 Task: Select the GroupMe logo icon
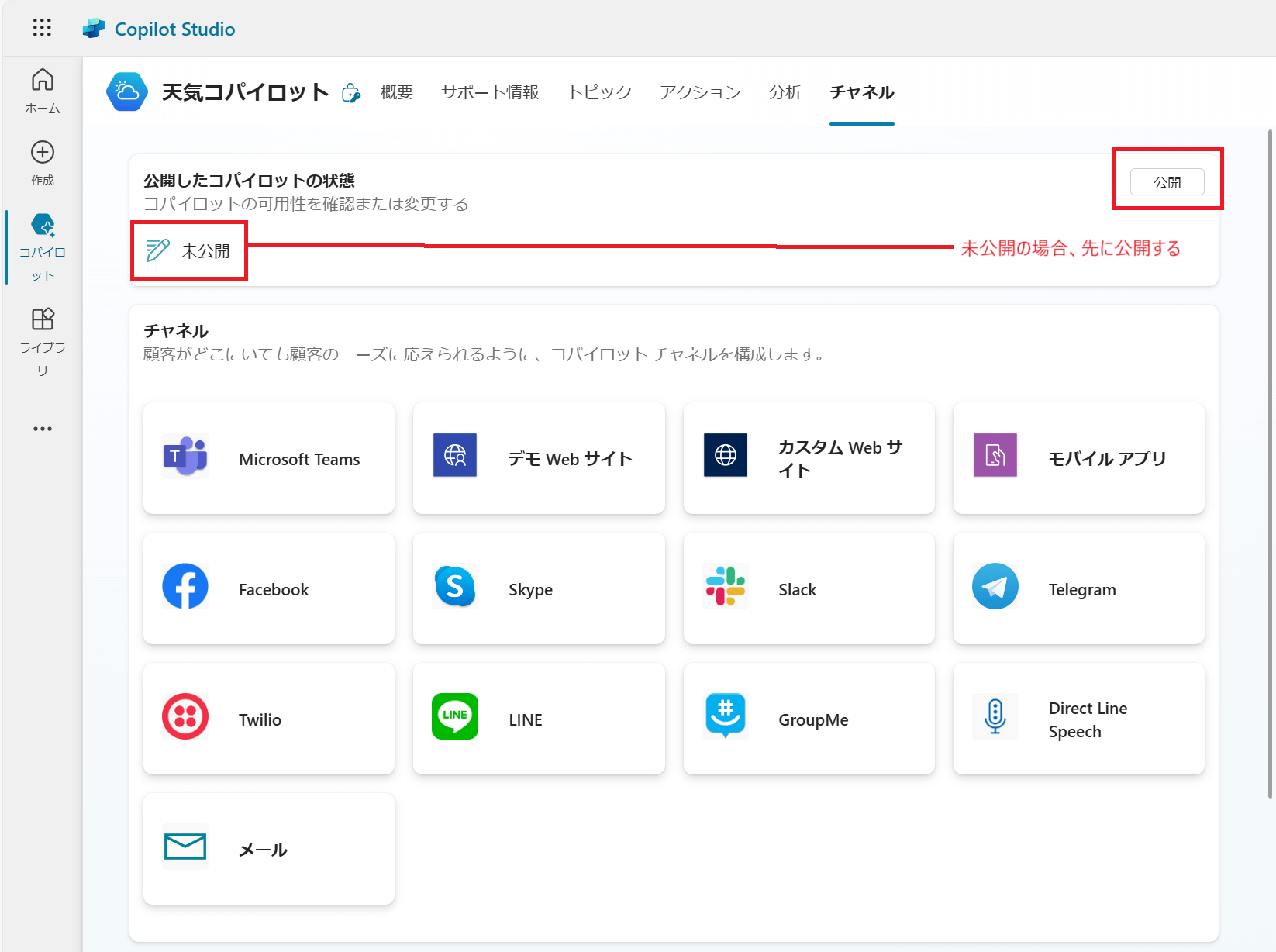(726, 716)
